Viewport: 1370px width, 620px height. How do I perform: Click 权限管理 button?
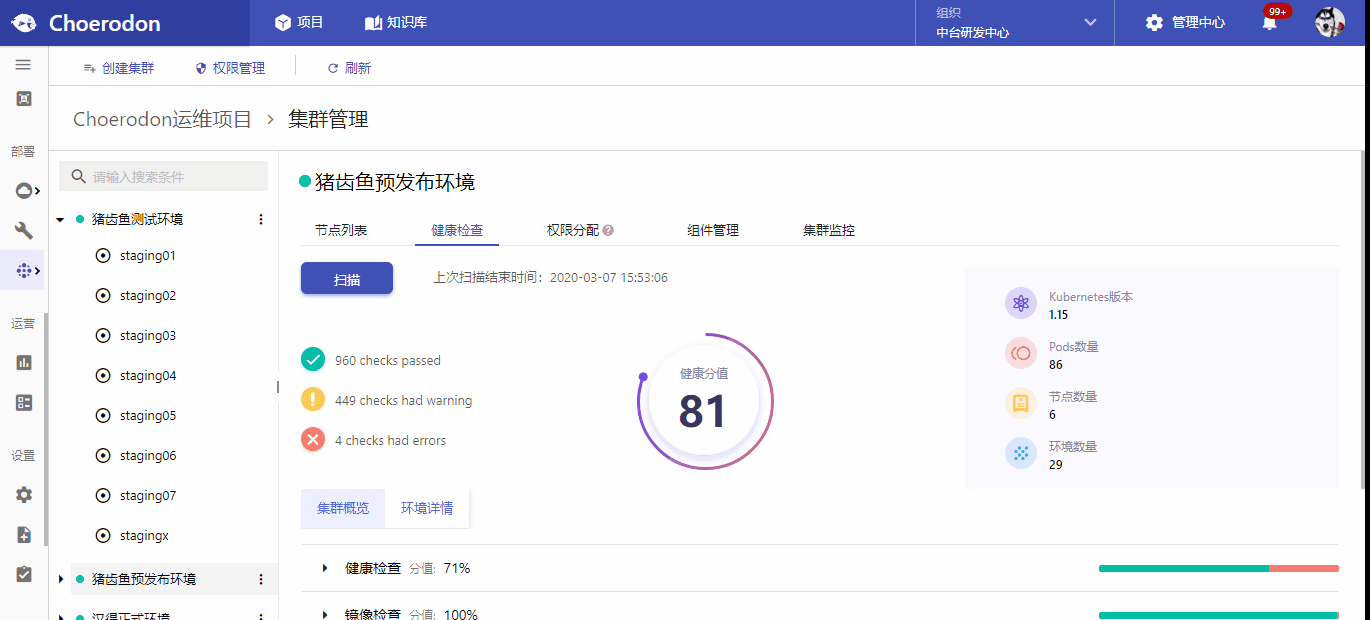coord(230,68)
